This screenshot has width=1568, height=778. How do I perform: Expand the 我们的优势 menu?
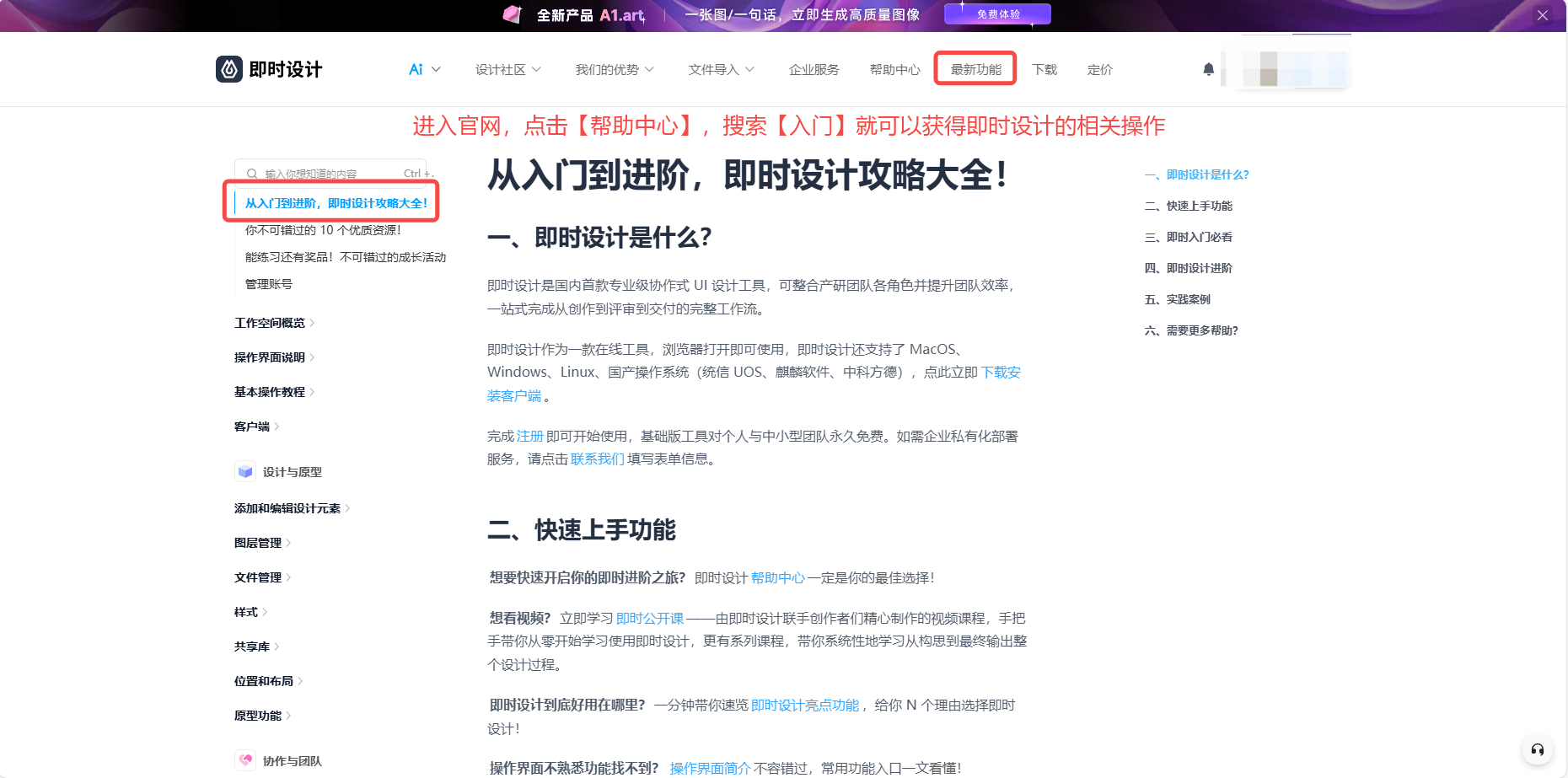tap(614, 69)
